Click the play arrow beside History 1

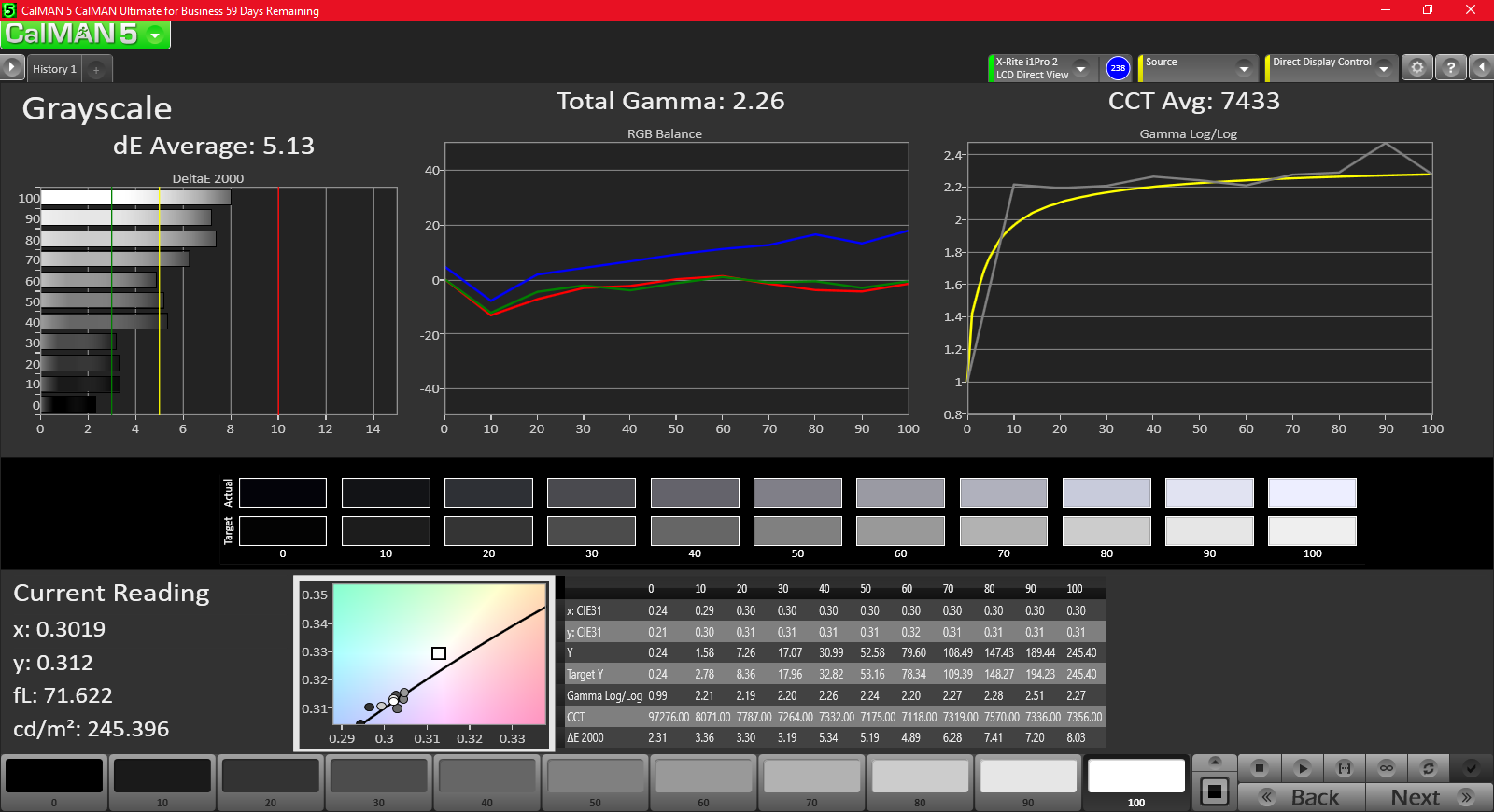click(11, 68)
